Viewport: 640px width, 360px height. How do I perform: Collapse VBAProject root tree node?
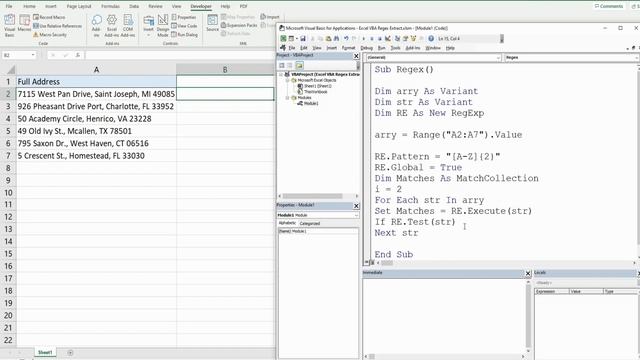[281, 75]
